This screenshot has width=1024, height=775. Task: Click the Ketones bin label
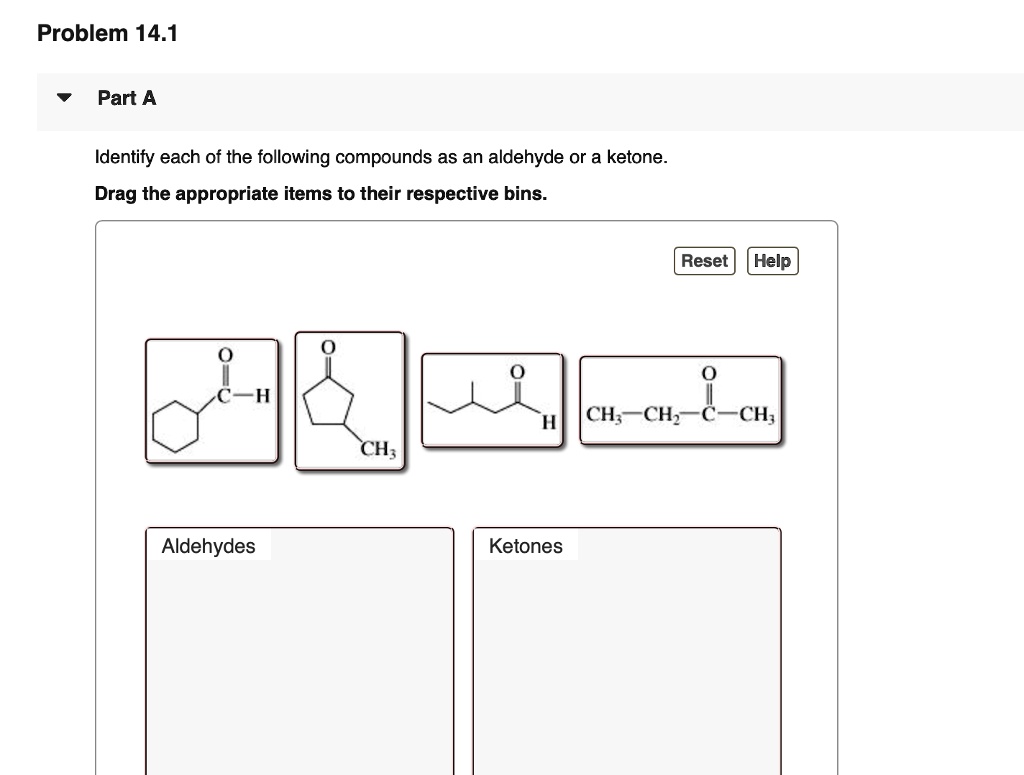pos(525,546)
